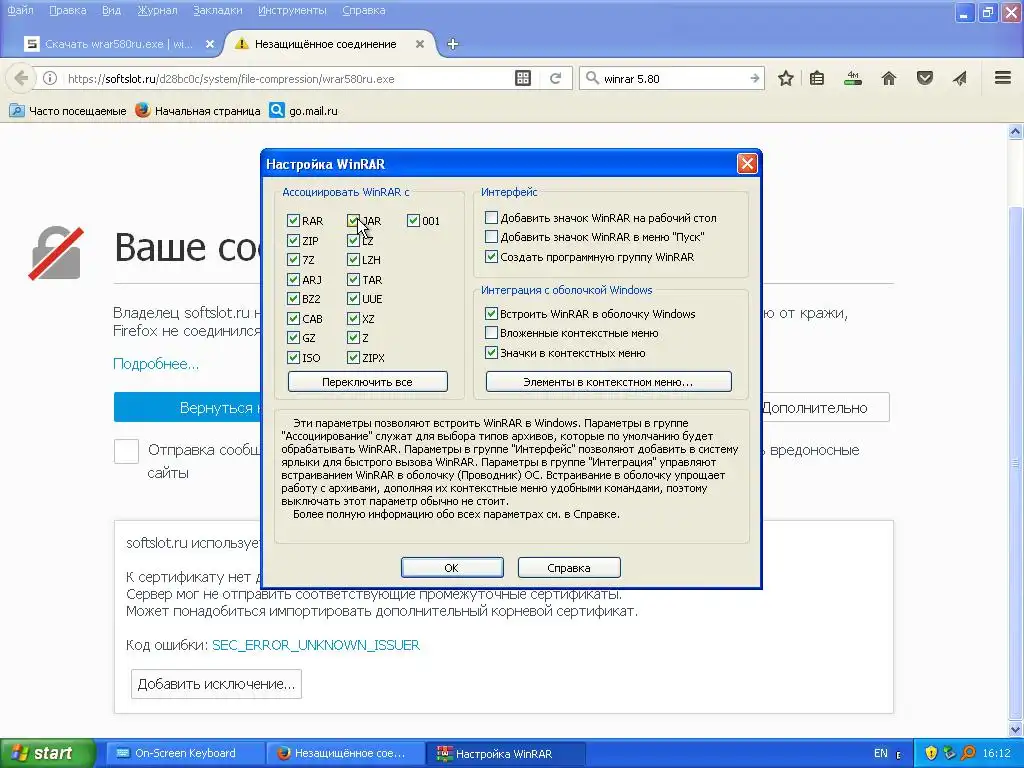Click the search magnifier icon
This screenshot has width=1024, height=768.
[x=592, y=78]
